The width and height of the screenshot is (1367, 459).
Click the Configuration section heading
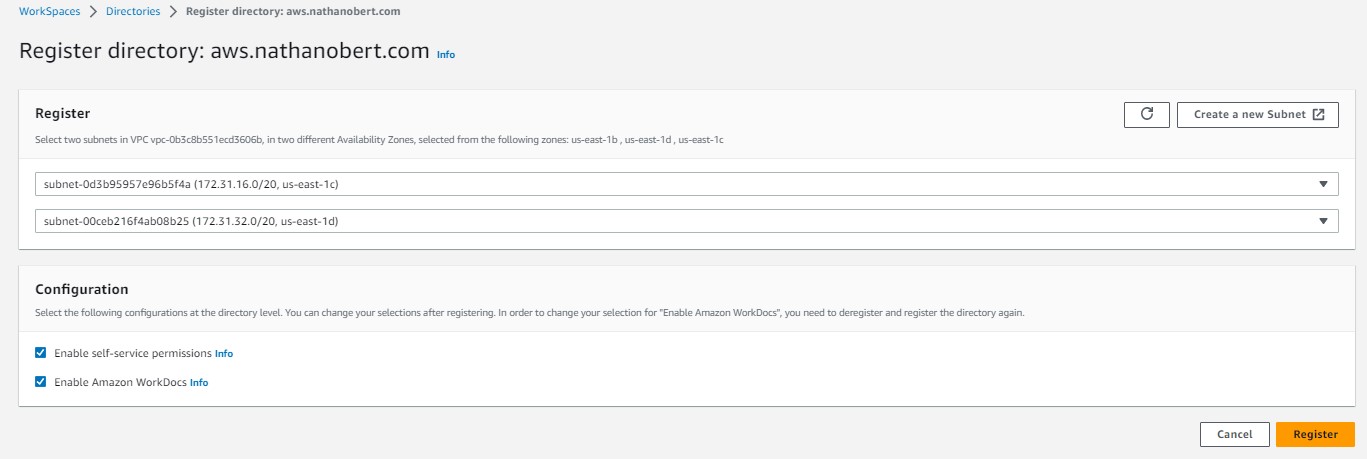pos(82,289)
